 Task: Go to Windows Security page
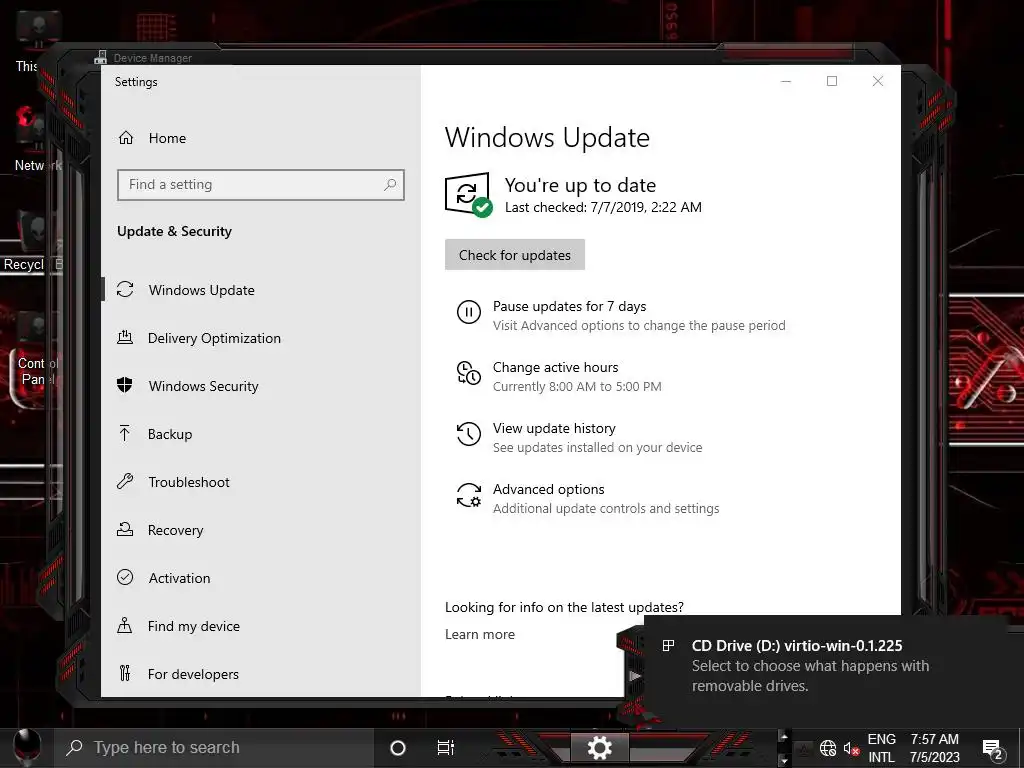(x=203, y=386)
